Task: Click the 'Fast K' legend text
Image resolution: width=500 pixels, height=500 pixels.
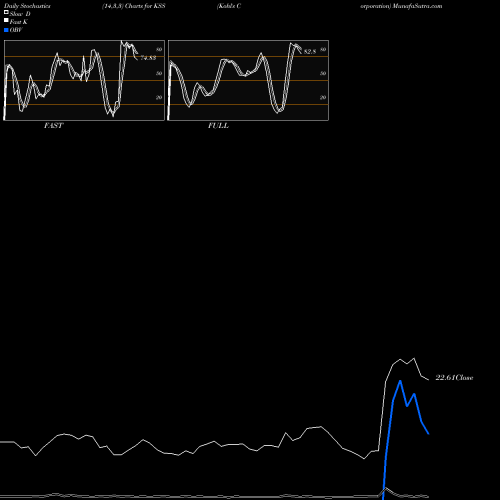Action: tap(19, 22)
